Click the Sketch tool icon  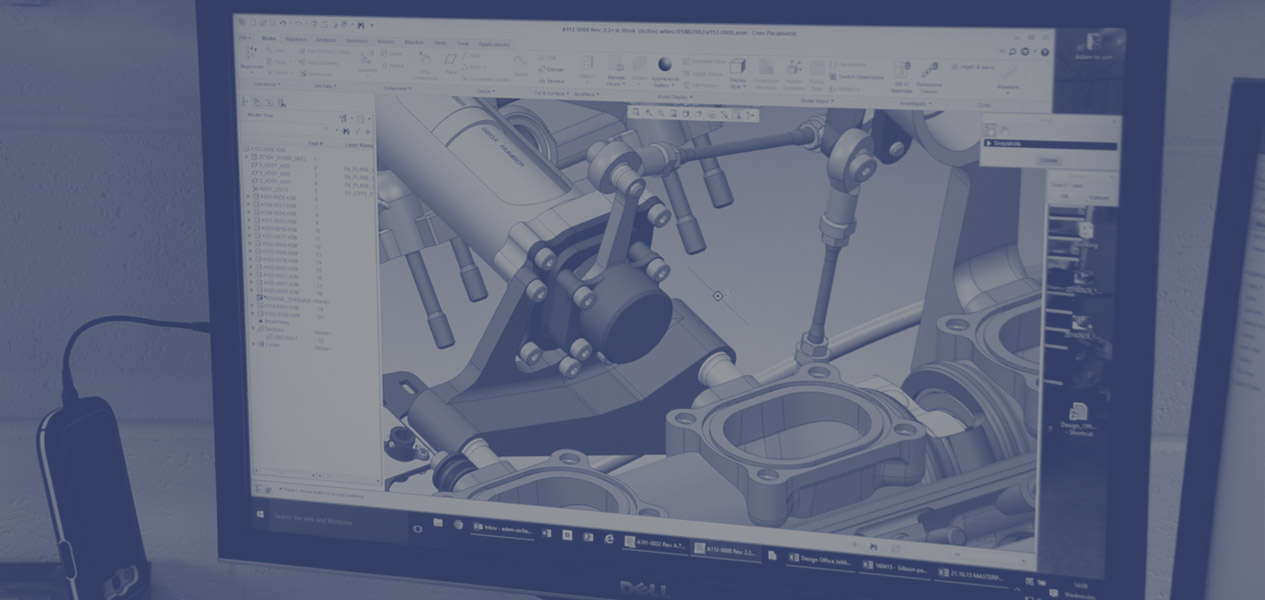pos(520,61)
